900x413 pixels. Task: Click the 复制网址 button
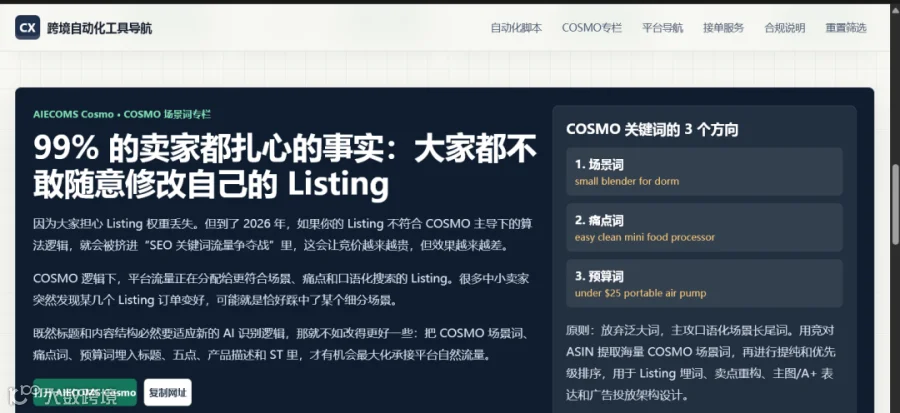168,392
